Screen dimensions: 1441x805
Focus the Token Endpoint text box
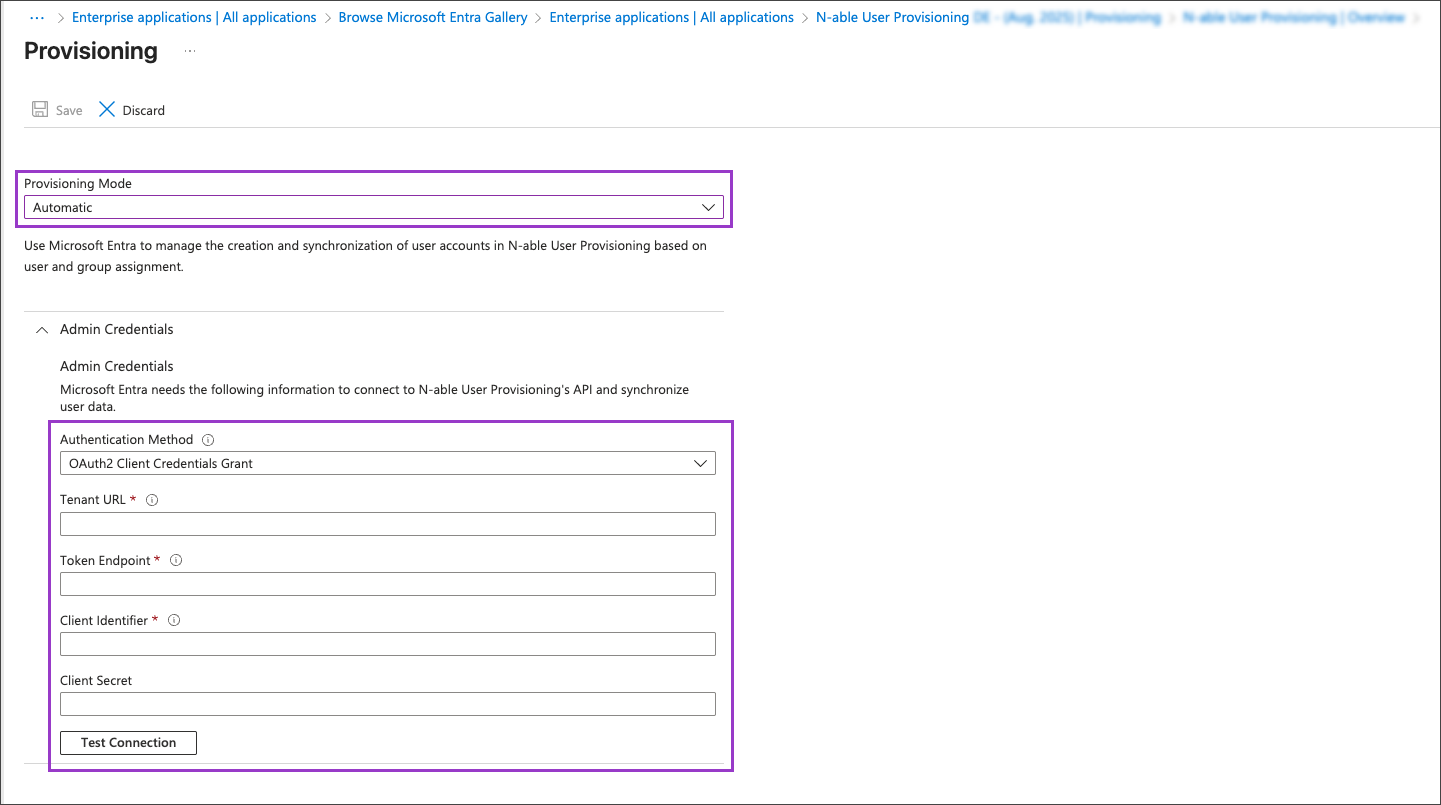tap(387, 584)
